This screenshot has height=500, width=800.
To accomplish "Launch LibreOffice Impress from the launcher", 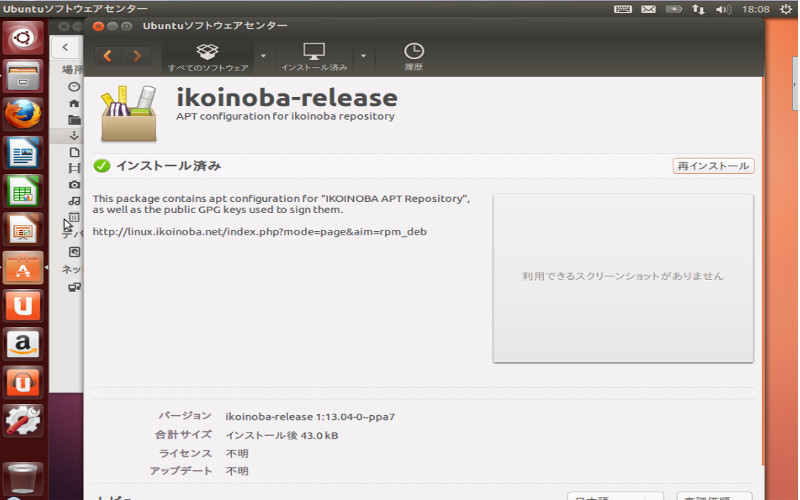I will pos(23,229).
